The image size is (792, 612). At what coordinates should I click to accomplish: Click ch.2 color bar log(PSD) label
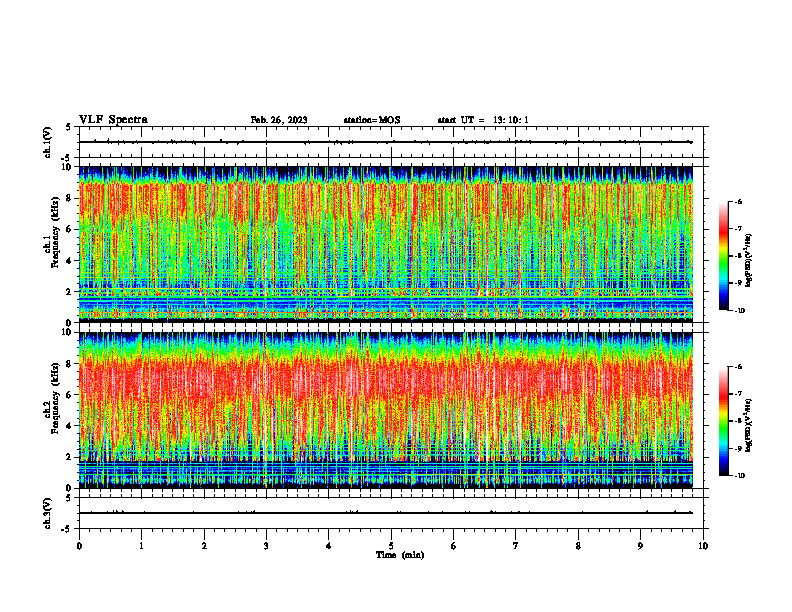[749, 425]
